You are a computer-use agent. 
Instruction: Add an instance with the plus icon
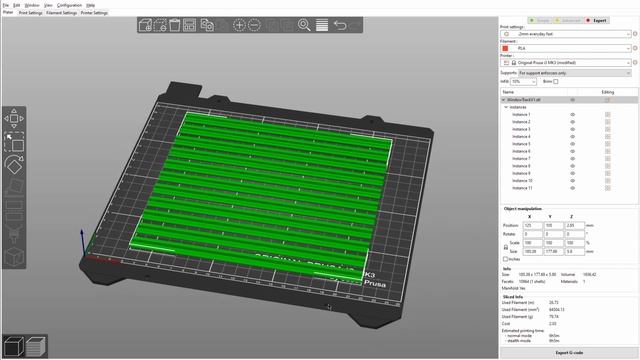point(239,25)
